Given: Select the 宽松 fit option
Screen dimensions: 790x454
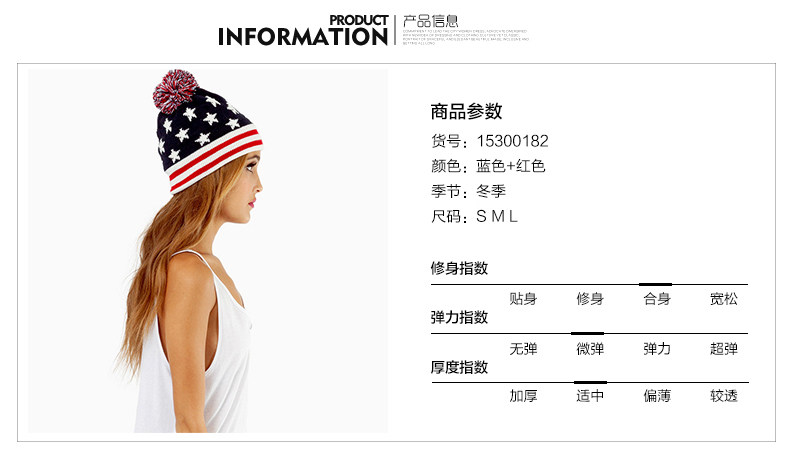Looking at the screenshot, I should (x=724, y=299).
